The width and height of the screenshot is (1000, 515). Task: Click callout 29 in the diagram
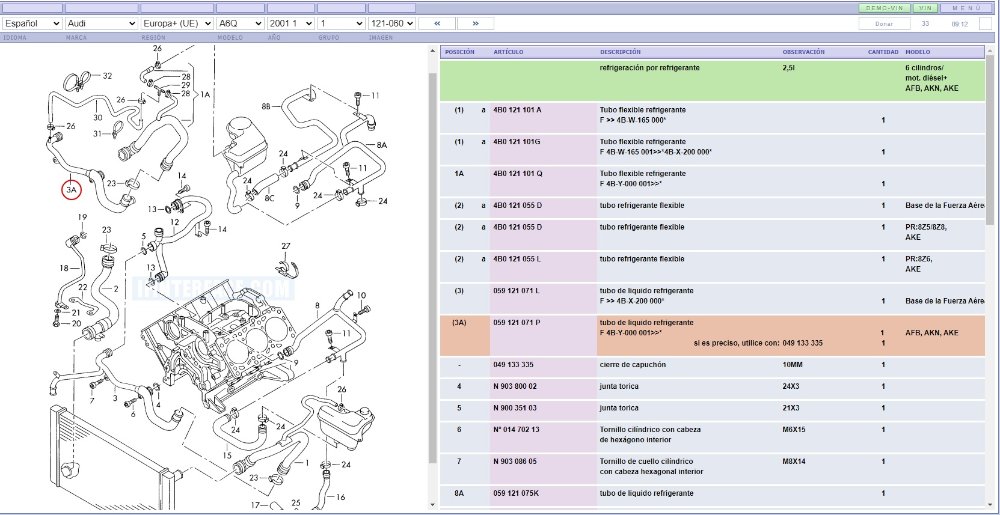[x=186, y=85]
